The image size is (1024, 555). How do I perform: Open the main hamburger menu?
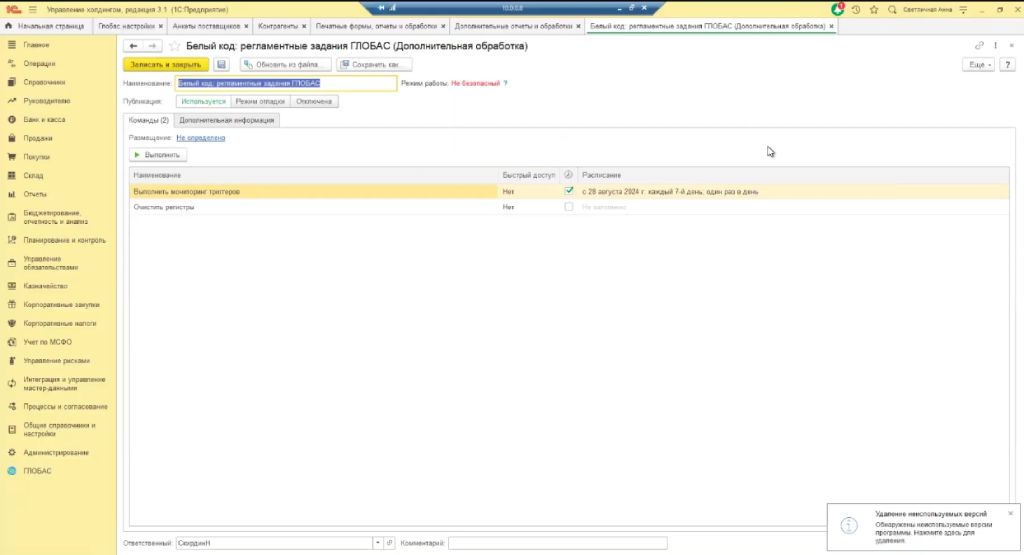[x=32, y=9]
